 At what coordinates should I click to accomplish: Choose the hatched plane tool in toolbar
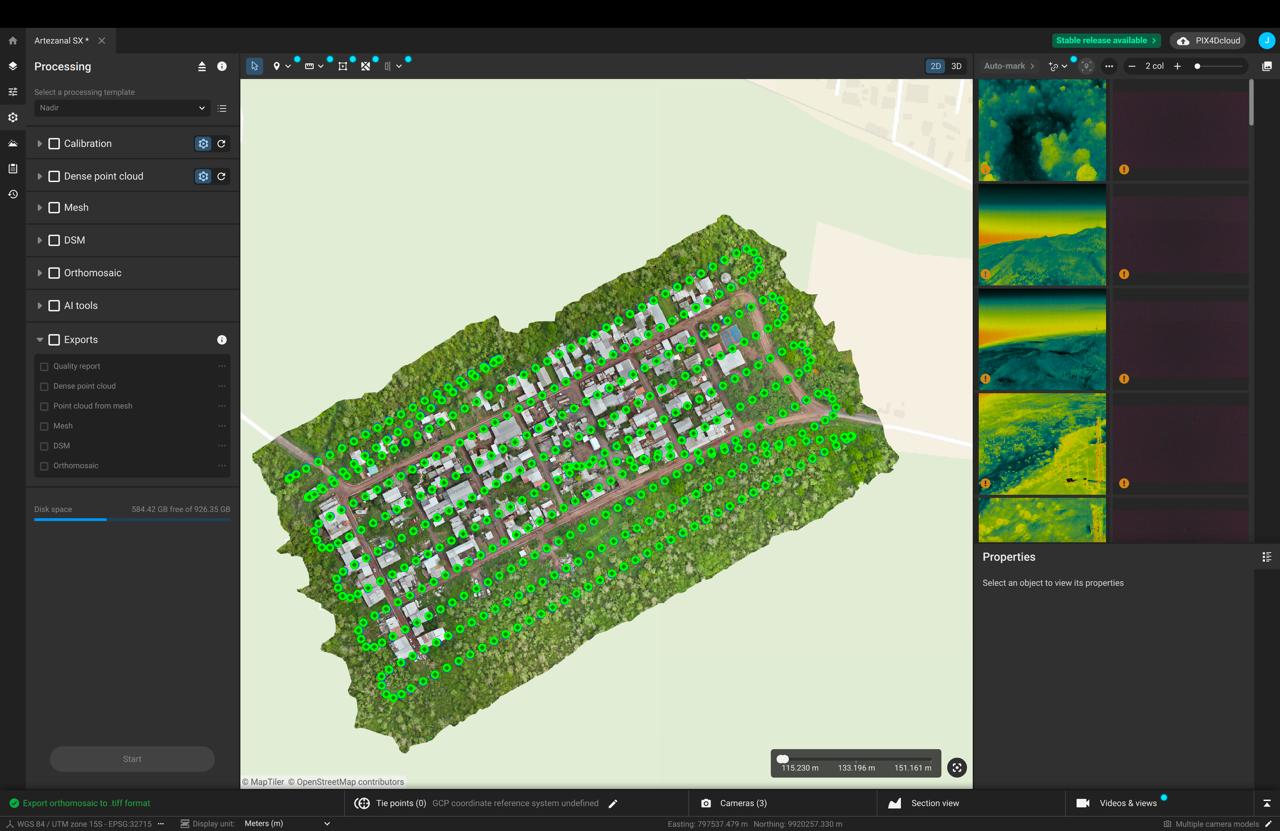tap(365, 66)
